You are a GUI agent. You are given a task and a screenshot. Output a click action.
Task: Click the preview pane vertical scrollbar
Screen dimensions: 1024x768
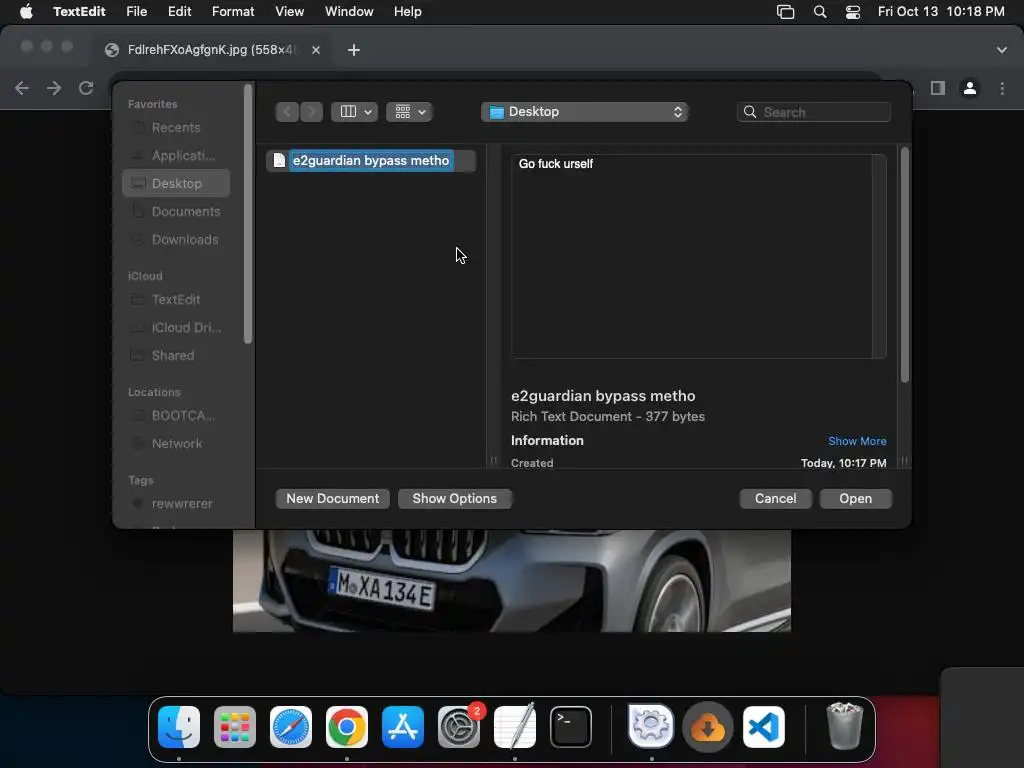[904, 264]
